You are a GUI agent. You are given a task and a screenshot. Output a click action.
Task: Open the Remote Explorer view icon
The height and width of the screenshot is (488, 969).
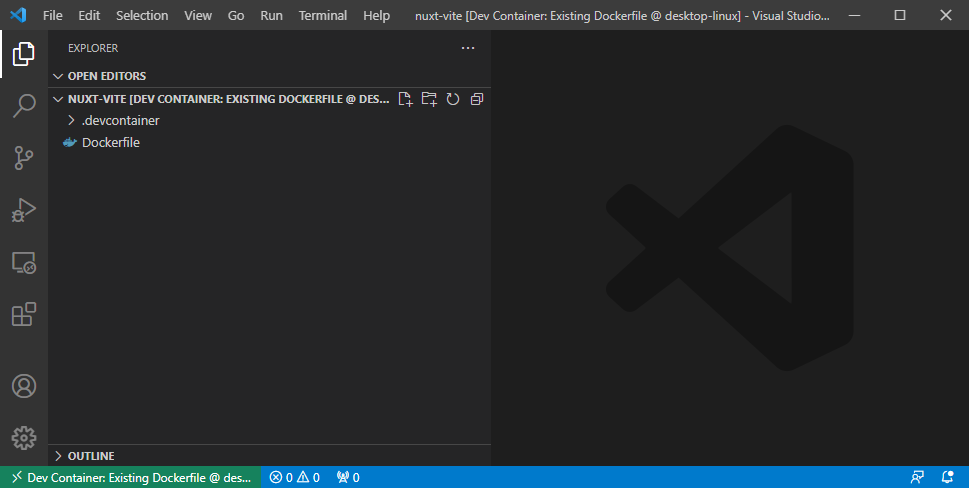[x=23, y=263]
